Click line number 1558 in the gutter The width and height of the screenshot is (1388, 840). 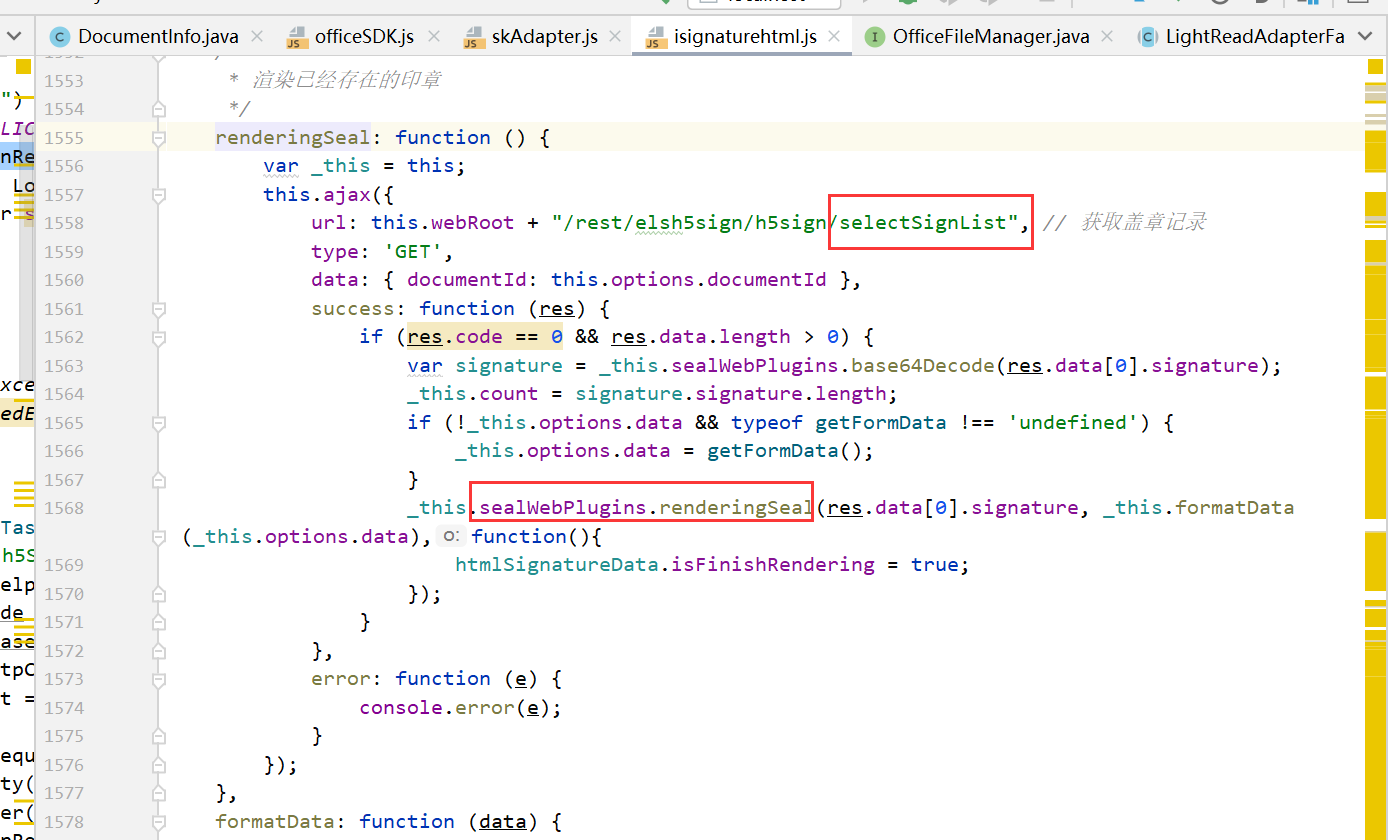coord(64,222)
